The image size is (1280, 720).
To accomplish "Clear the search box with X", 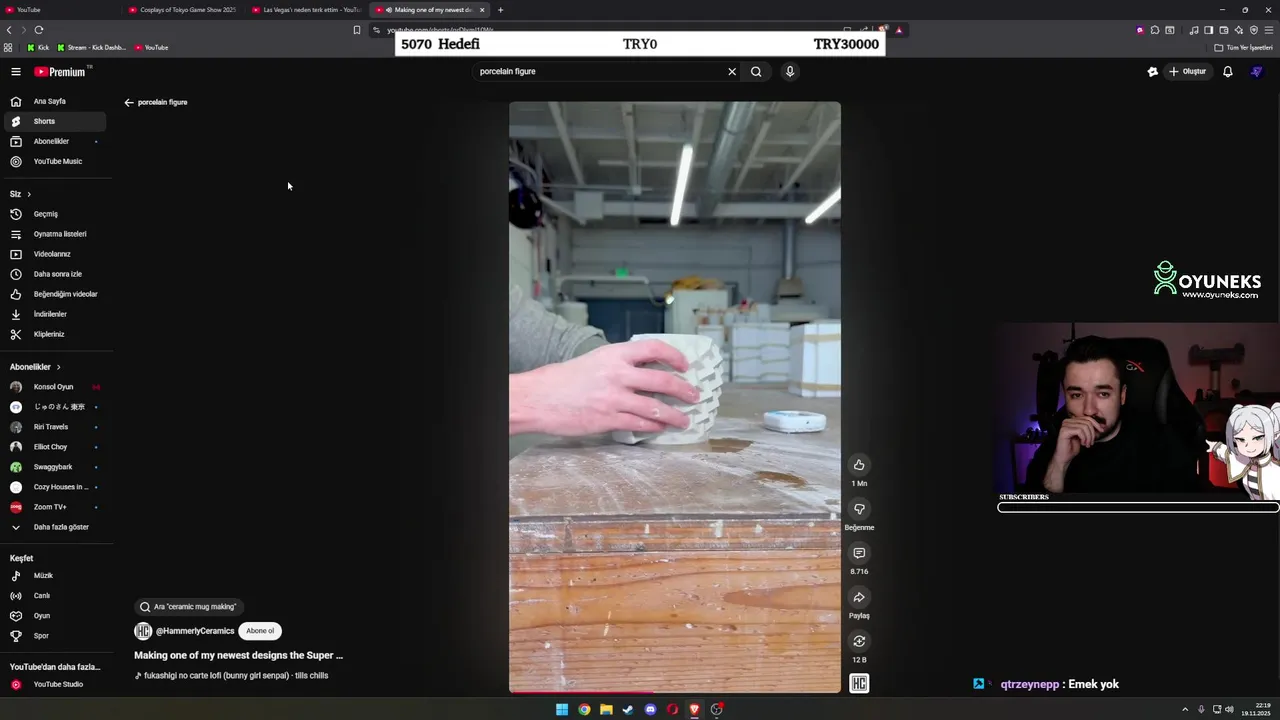I will [732, 72].
